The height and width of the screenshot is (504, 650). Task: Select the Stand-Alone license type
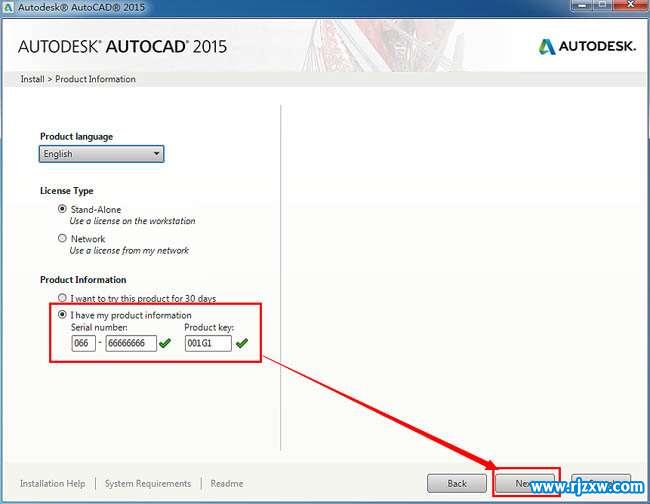point(62,209)
